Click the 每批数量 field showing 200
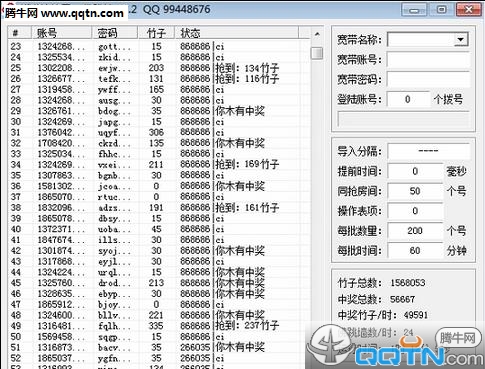 (x=415, y=231)
